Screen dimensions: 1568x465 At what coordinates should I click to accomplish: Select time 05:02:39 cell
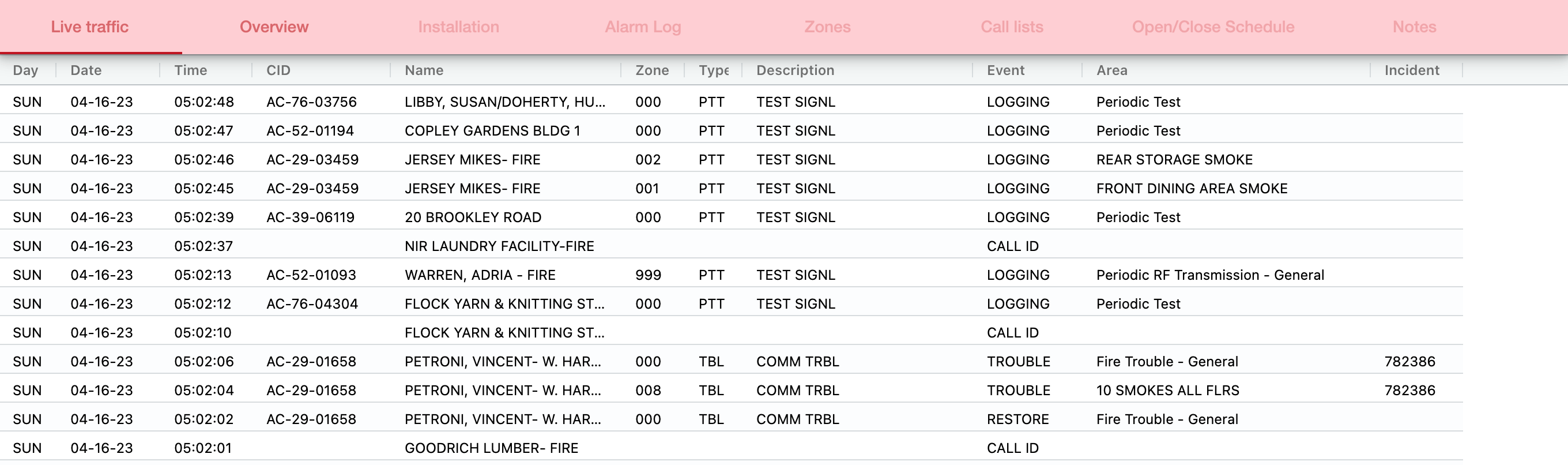[x=204, y=217]
